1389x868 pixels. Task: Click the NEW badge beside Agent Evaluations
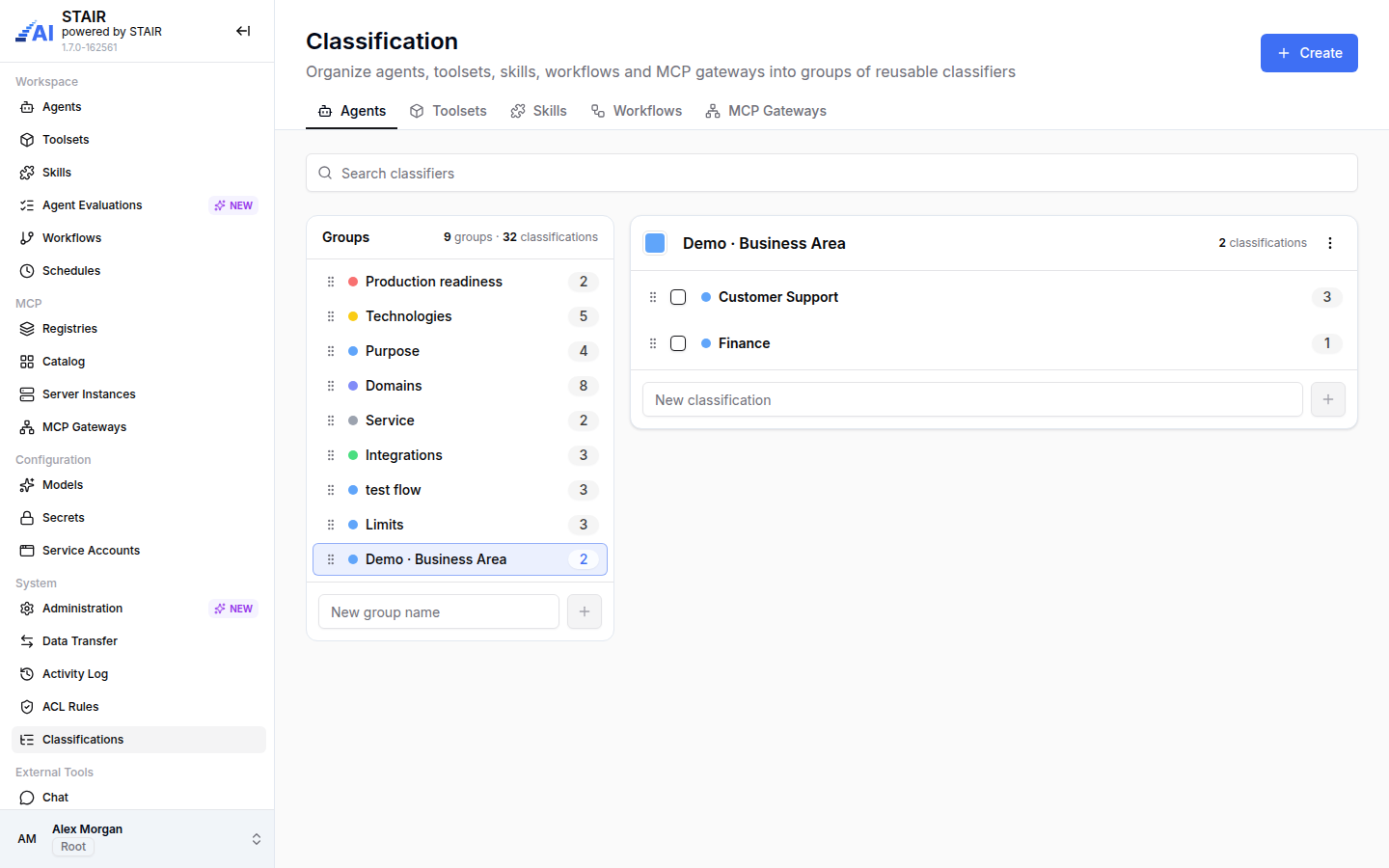click(x=233, y=205)
